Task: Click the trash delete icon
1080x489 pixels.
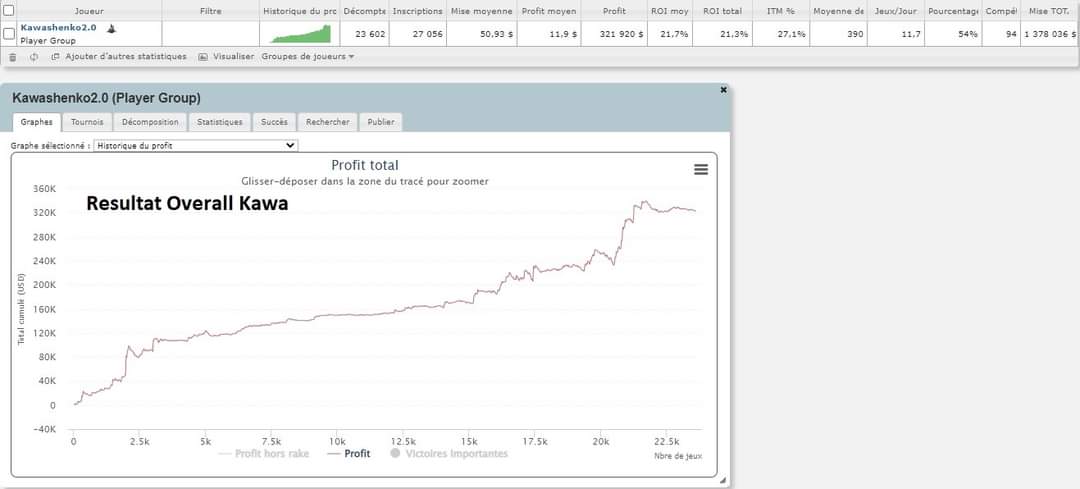Action: [x=13, y=57]
